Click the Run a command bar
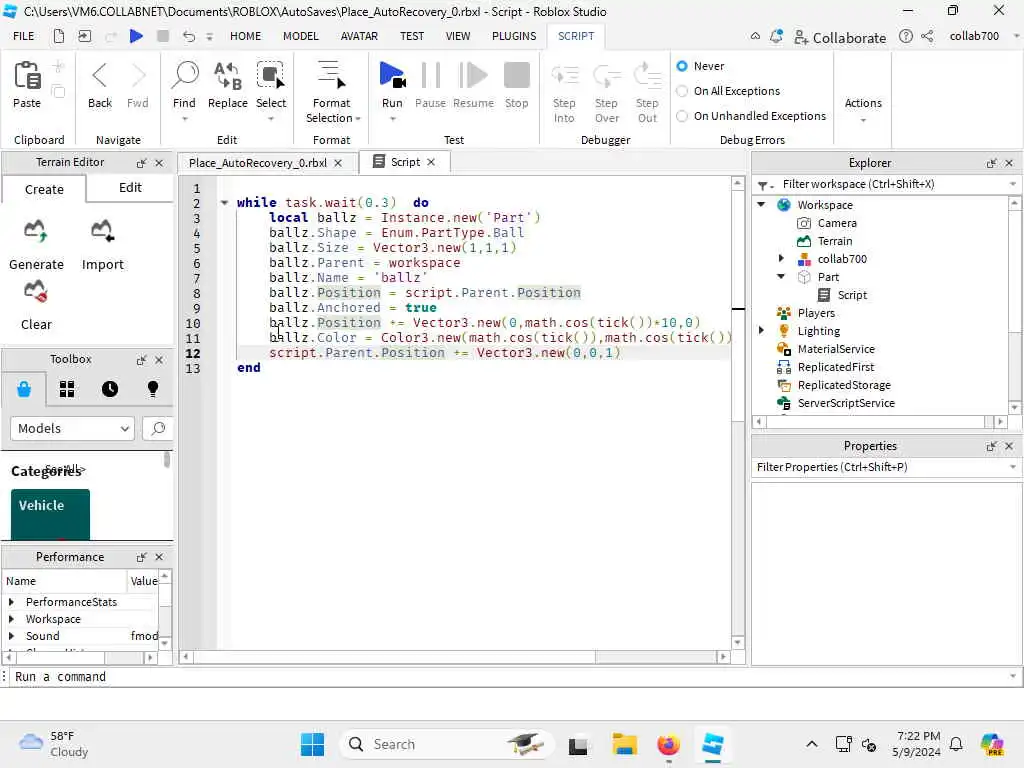The width and height of the screenshot is (1024, 768). point(511,677)
